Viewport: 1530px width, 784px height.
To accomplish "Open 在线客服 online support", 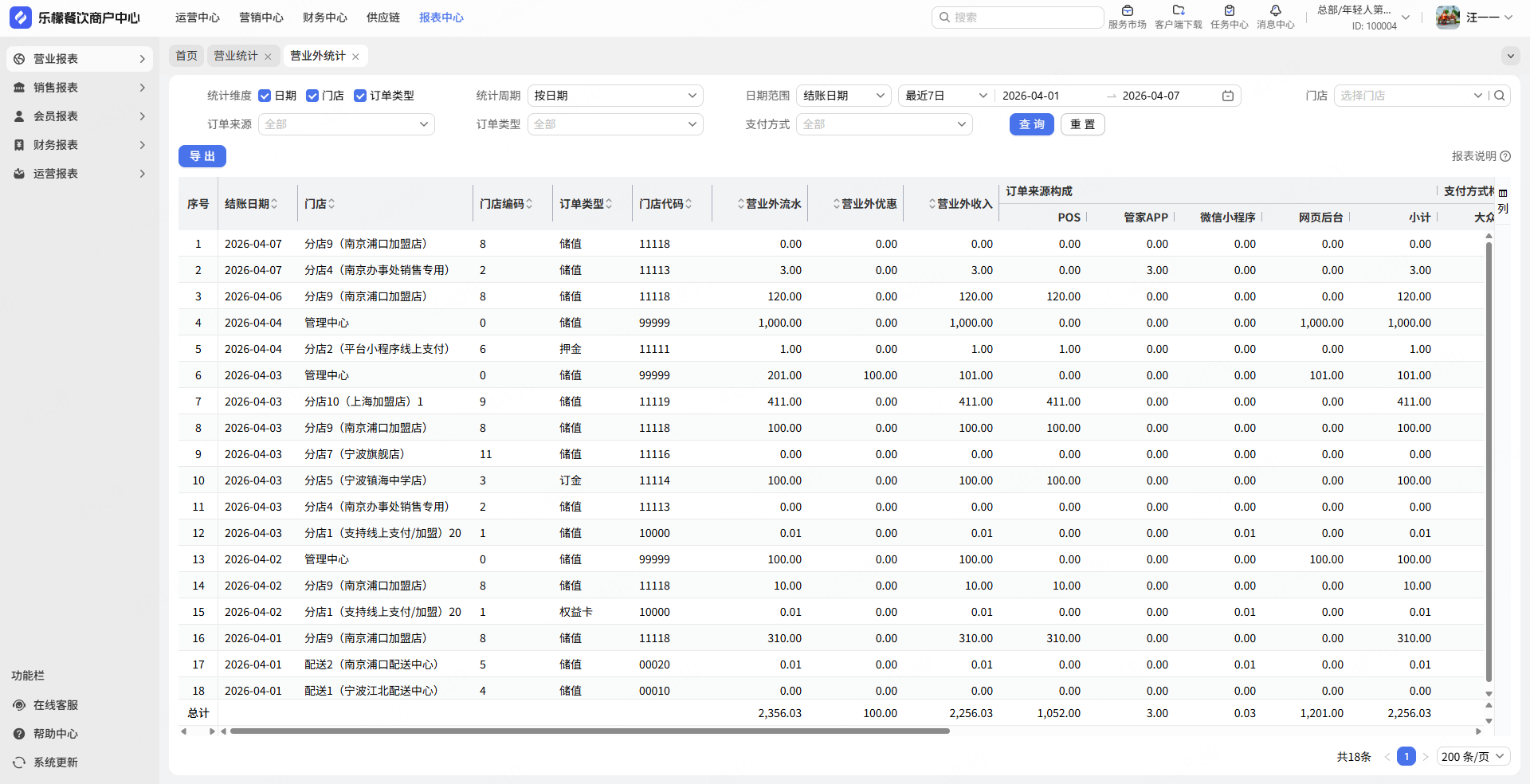I will [55, 705].
